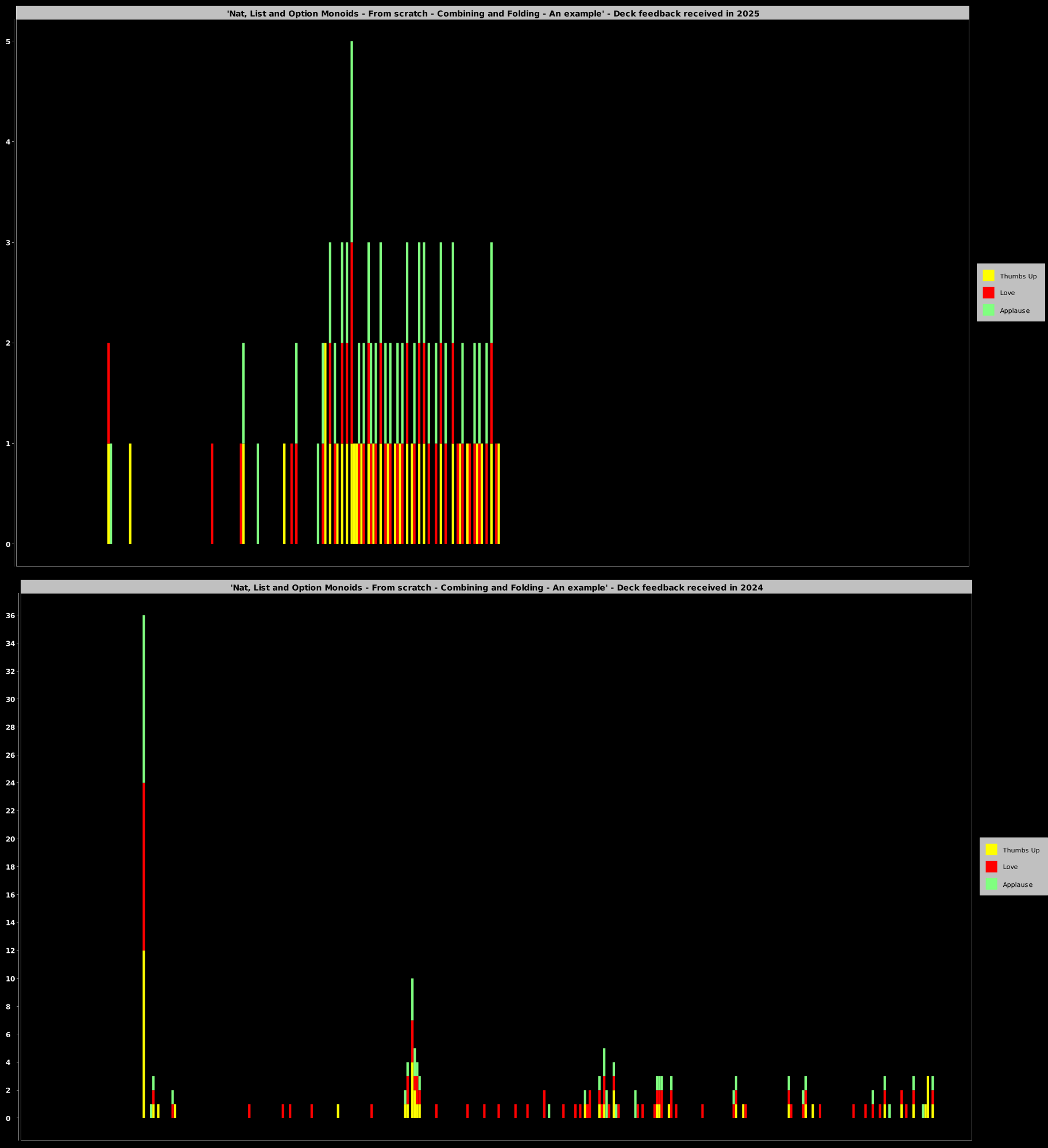Click the red Love swatch in 2025 legend
This screenshot has height=1148, width=1048.
pyautogui.click(x=988, y=293)
